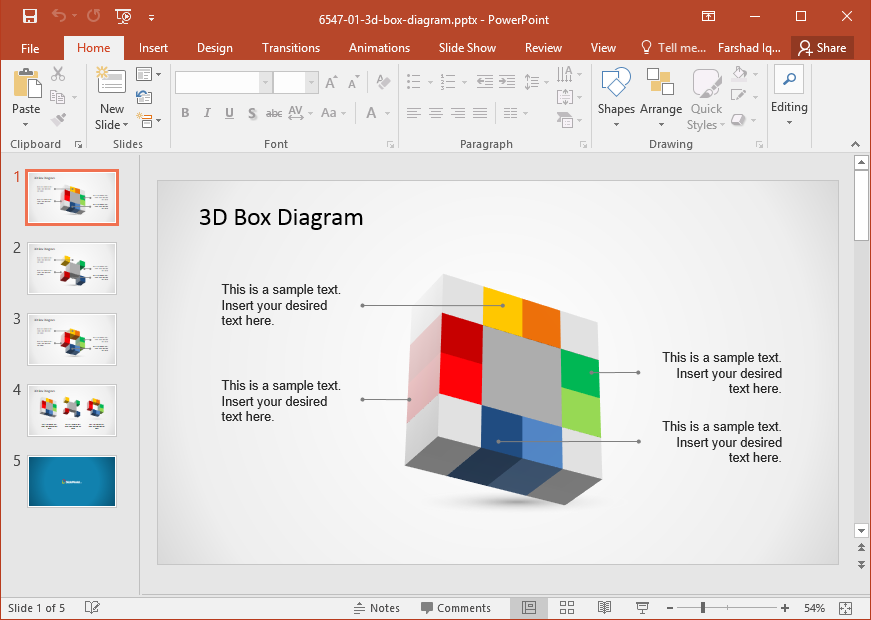Open the Editing group menu
This screenshot has height=620, width=871.
pyautogui.click(x=789, y=96)
